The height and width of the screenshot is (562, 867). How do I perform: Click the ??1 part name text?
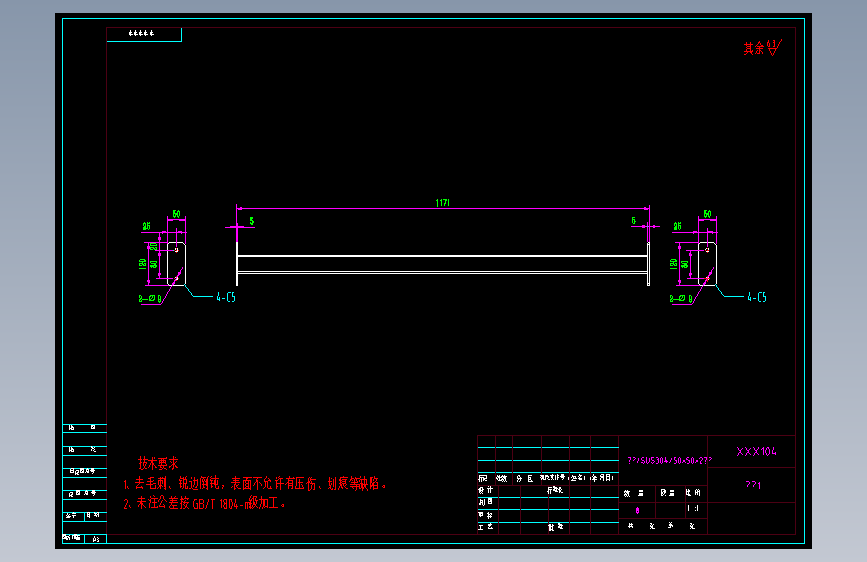[753, 485]
